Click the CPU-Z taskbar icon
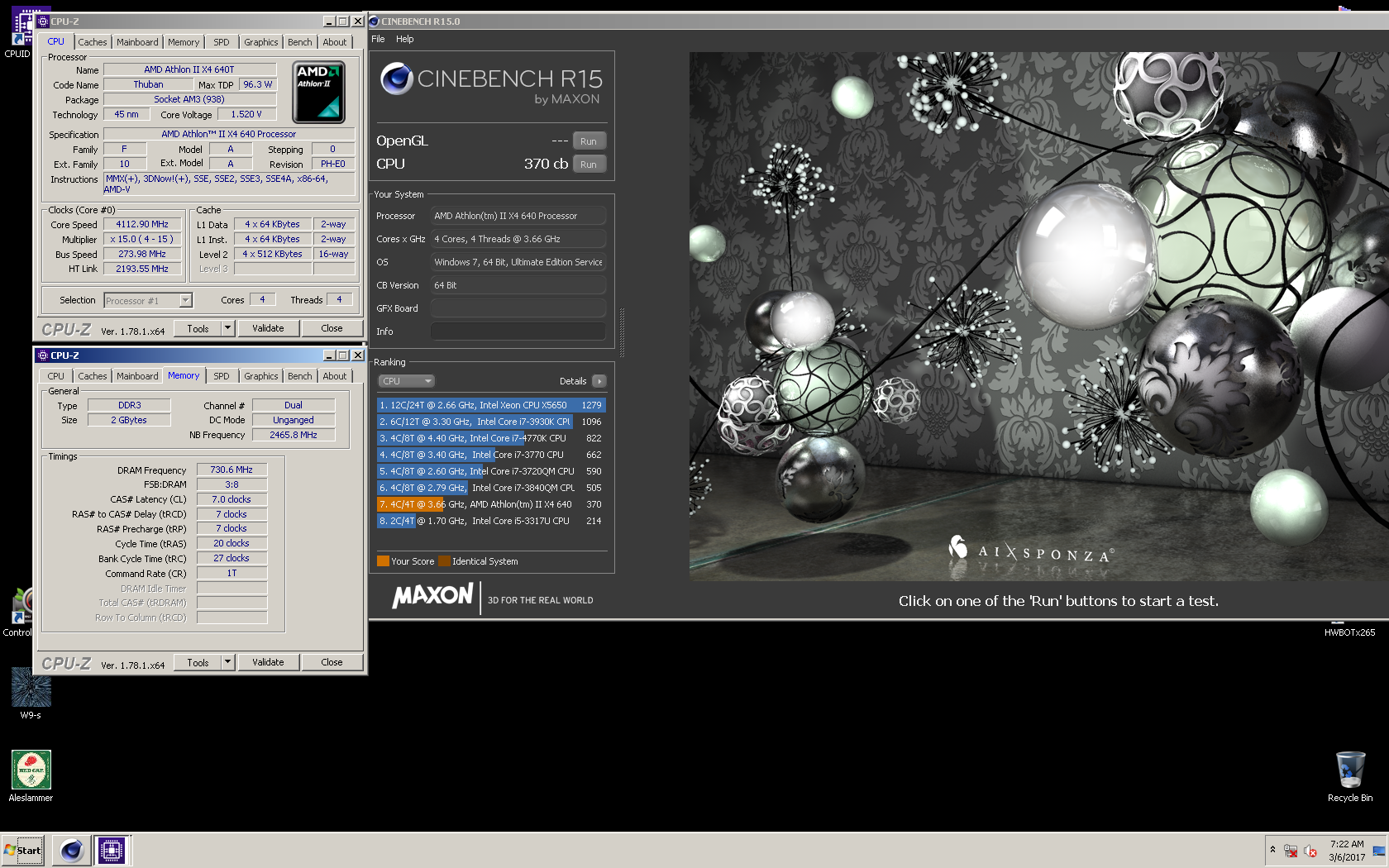Viewport: 1389px width, 868px height. tap(111, 850)
